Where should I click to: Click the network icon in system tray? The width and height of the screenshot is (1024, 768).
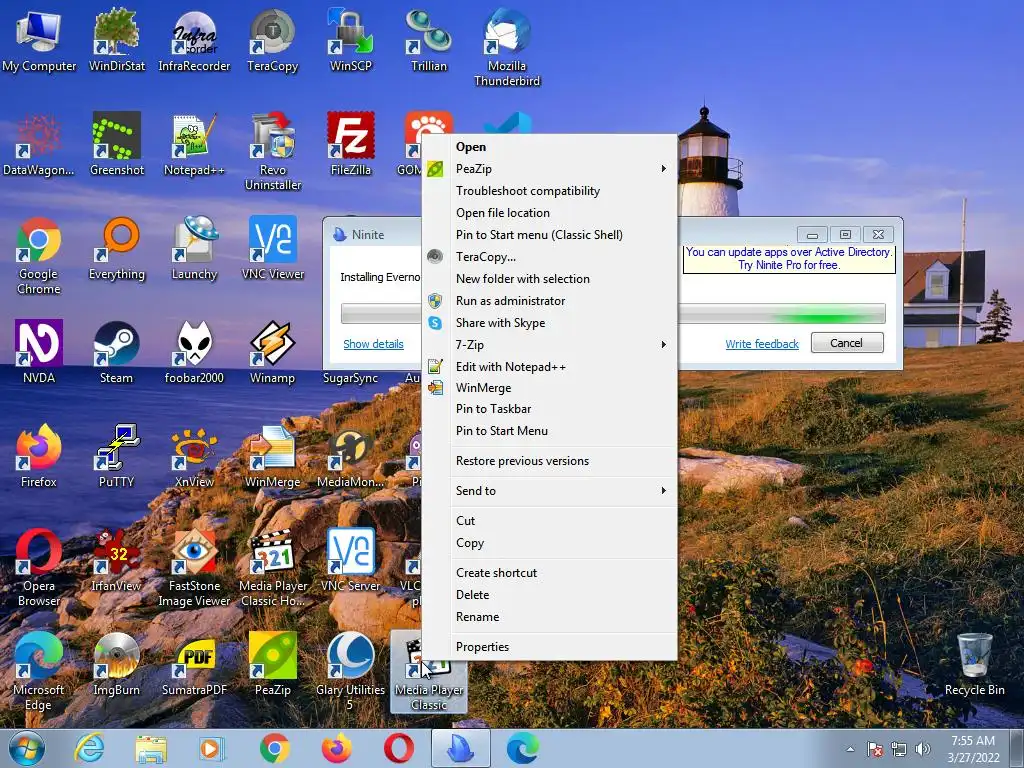[x=899, y=749]
